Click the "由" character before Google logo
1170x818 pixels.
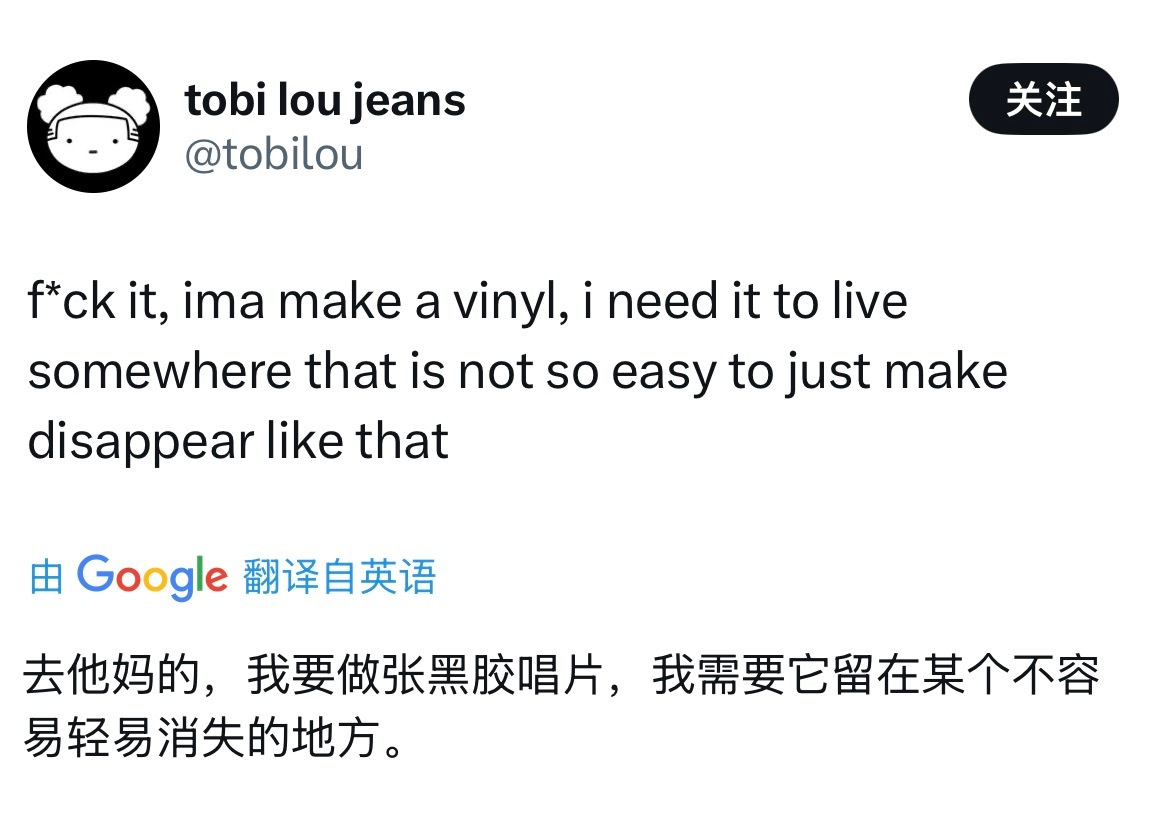(x=46, y=577)
